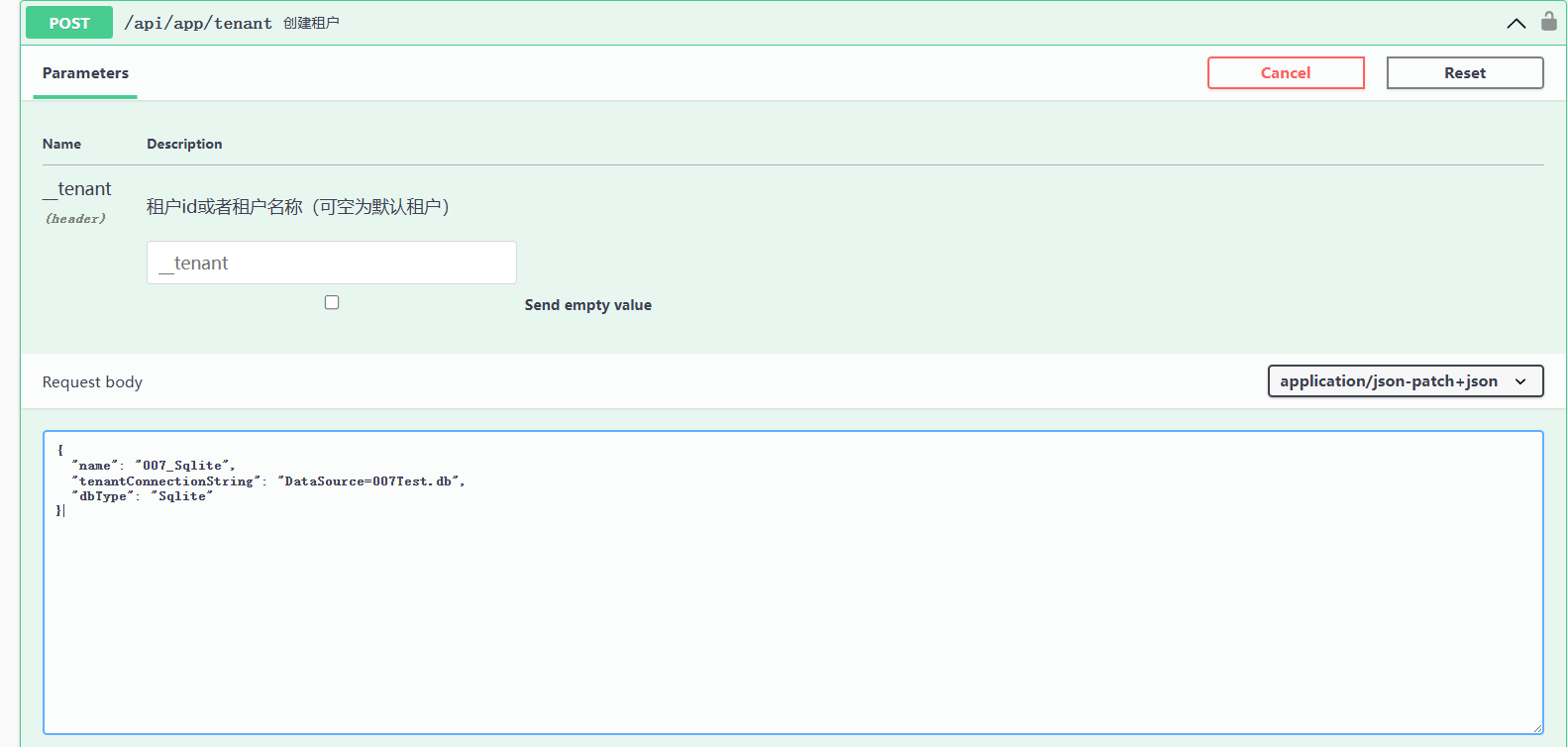Viewport: 1568px width, 747px height.
Task: Click the request body JSON text area
Action: [x=792, y=614]
